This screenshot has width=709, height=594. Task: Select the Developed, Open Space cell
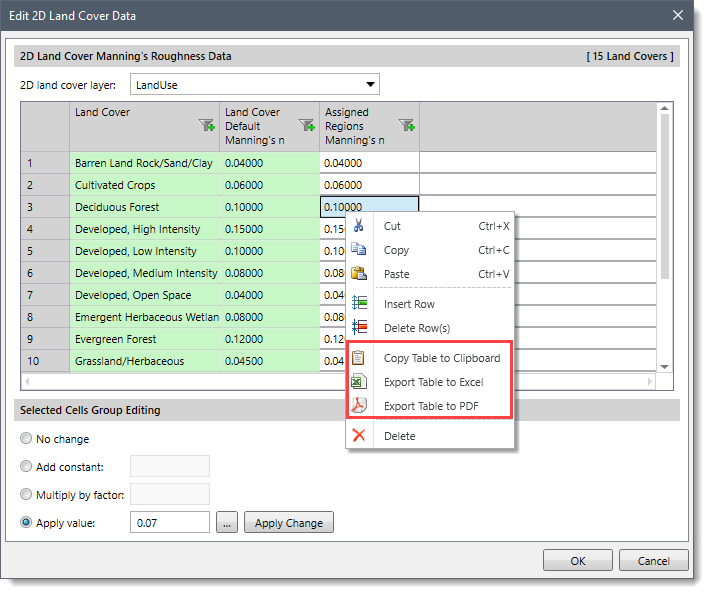[145, 295]
